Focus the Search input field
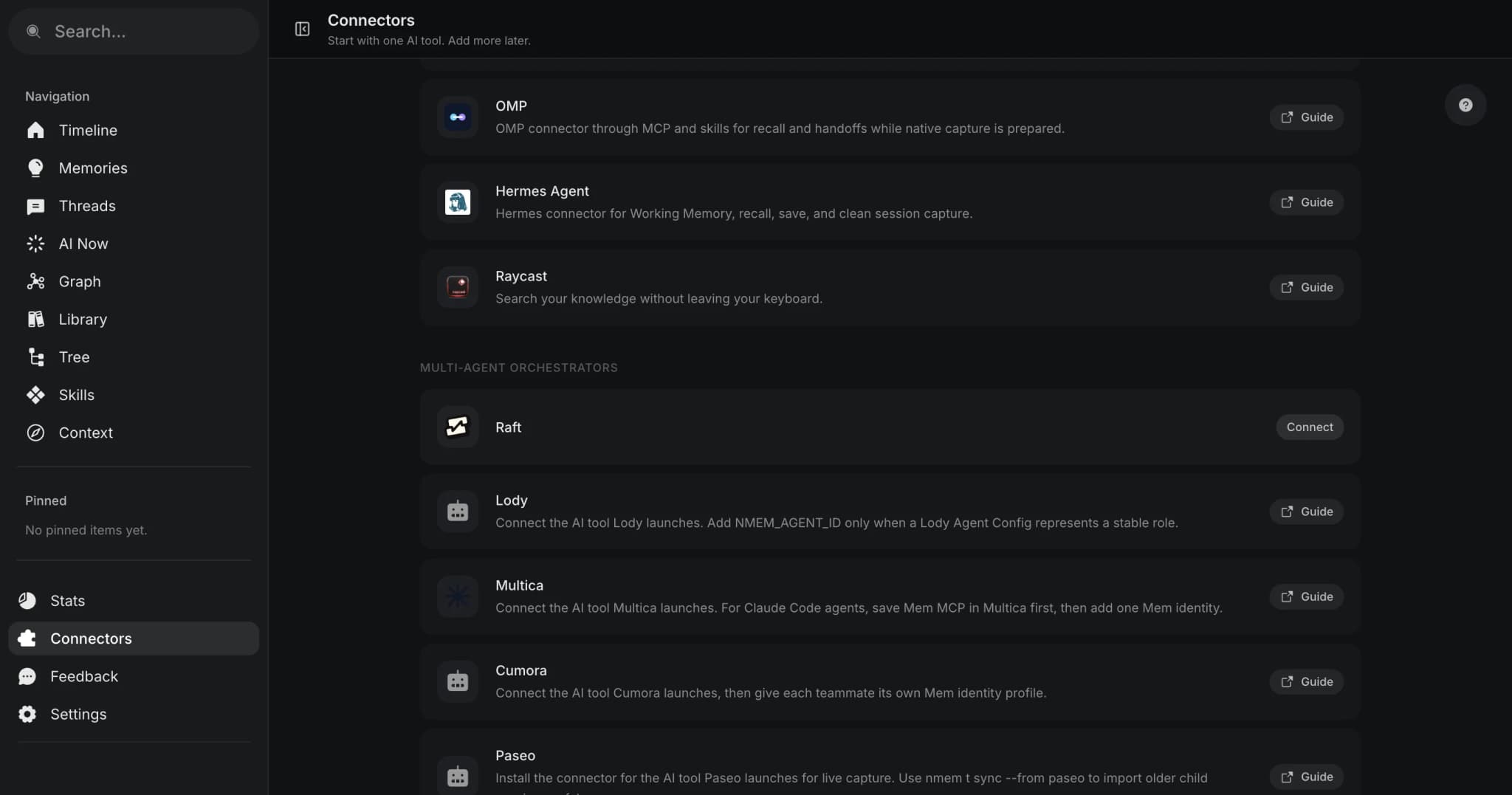 click(134, 31)
